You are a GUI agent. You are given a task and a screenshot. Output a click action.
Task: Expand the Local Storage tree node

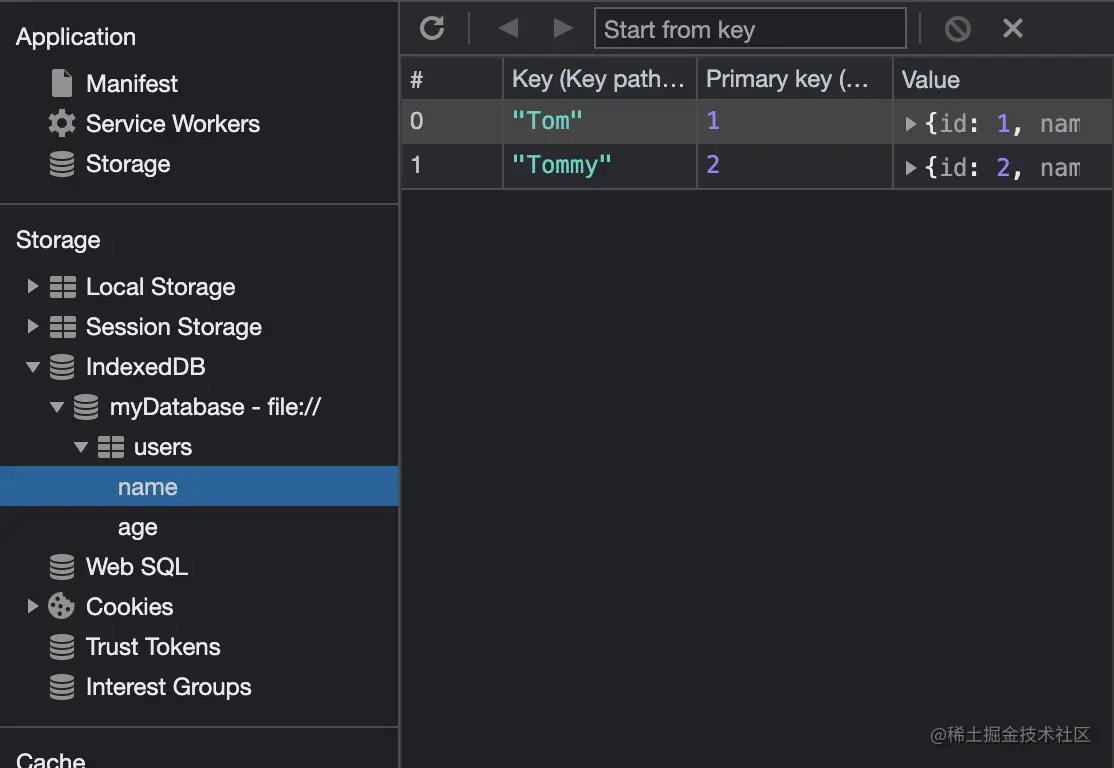point(33,287)
